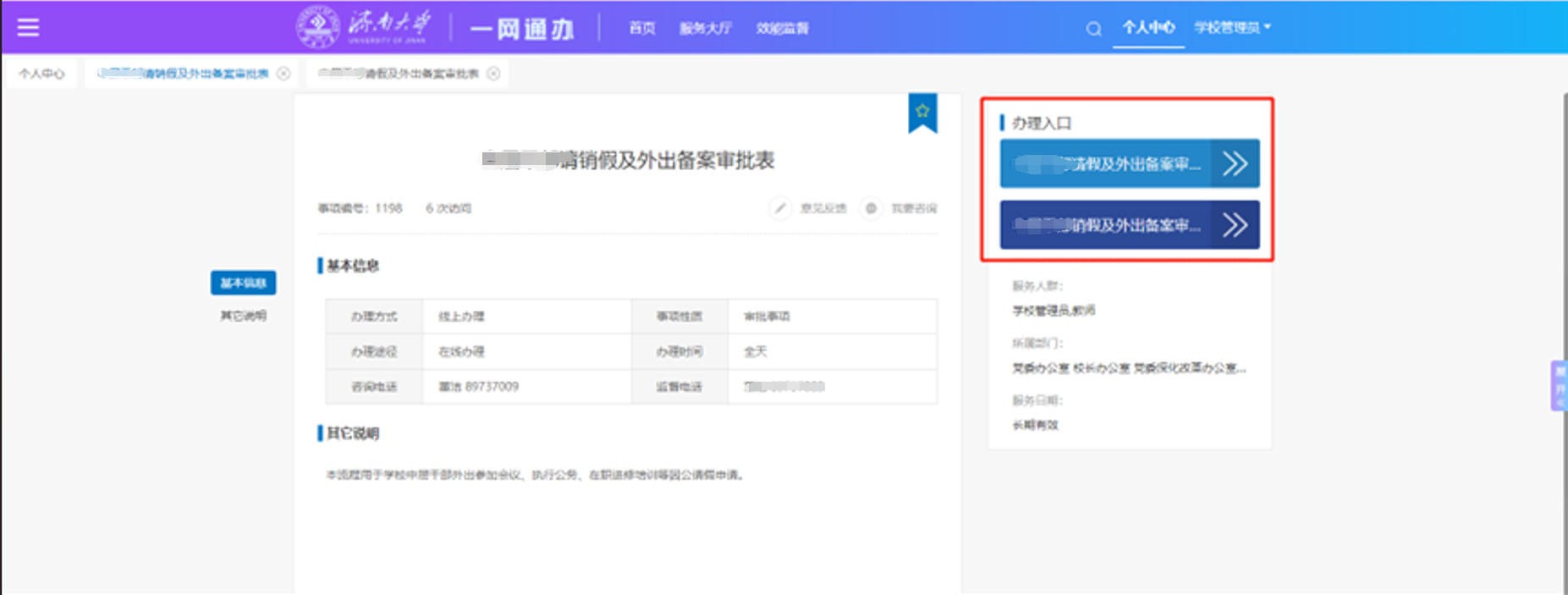Image resolution: width=1568 pixels, height=595 pixels.
Task: Jump to 其它说明 via side anchor
Action: tap(244, 316)
